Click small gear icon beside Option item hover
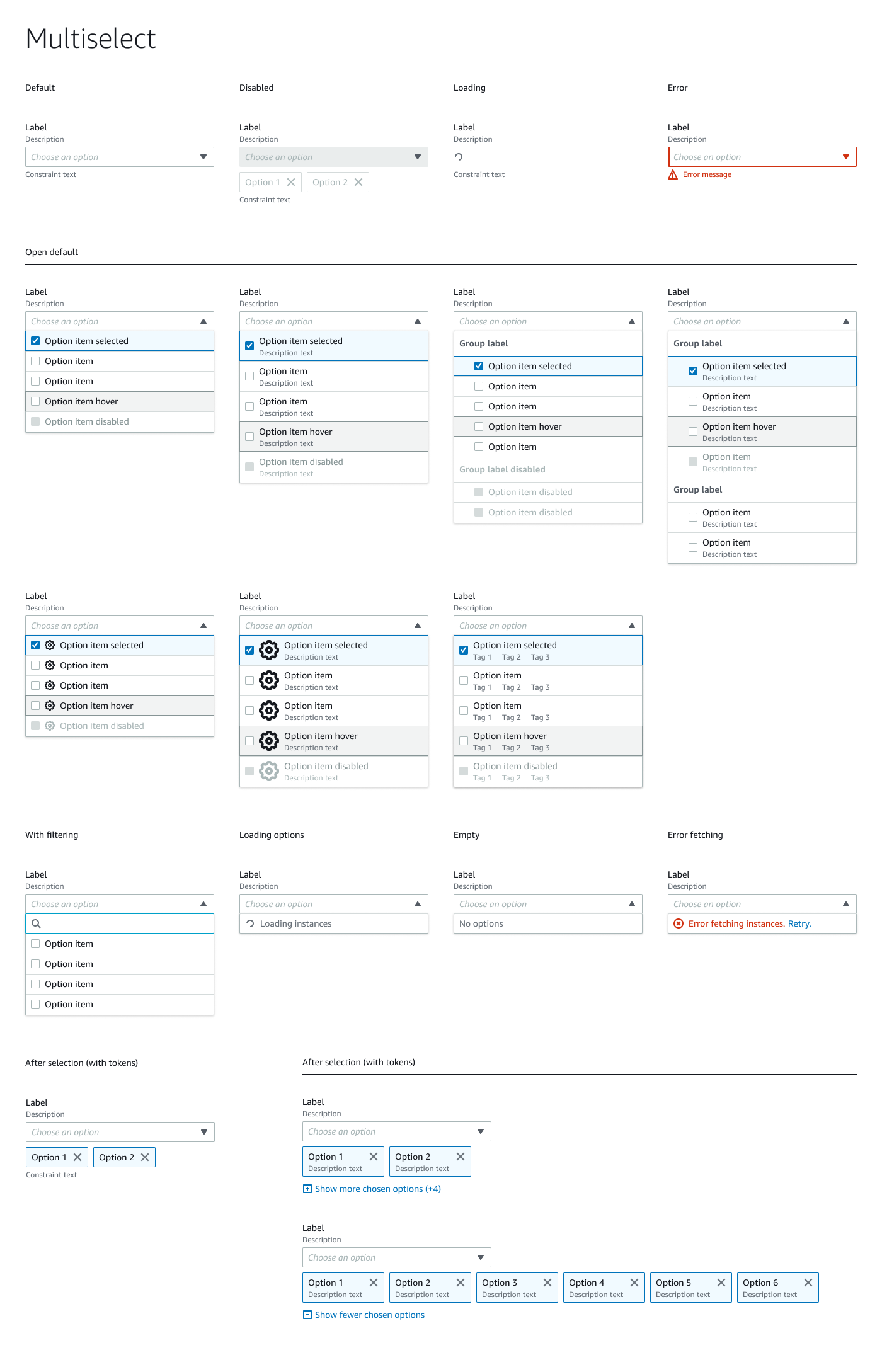 [x=50, y=706]
